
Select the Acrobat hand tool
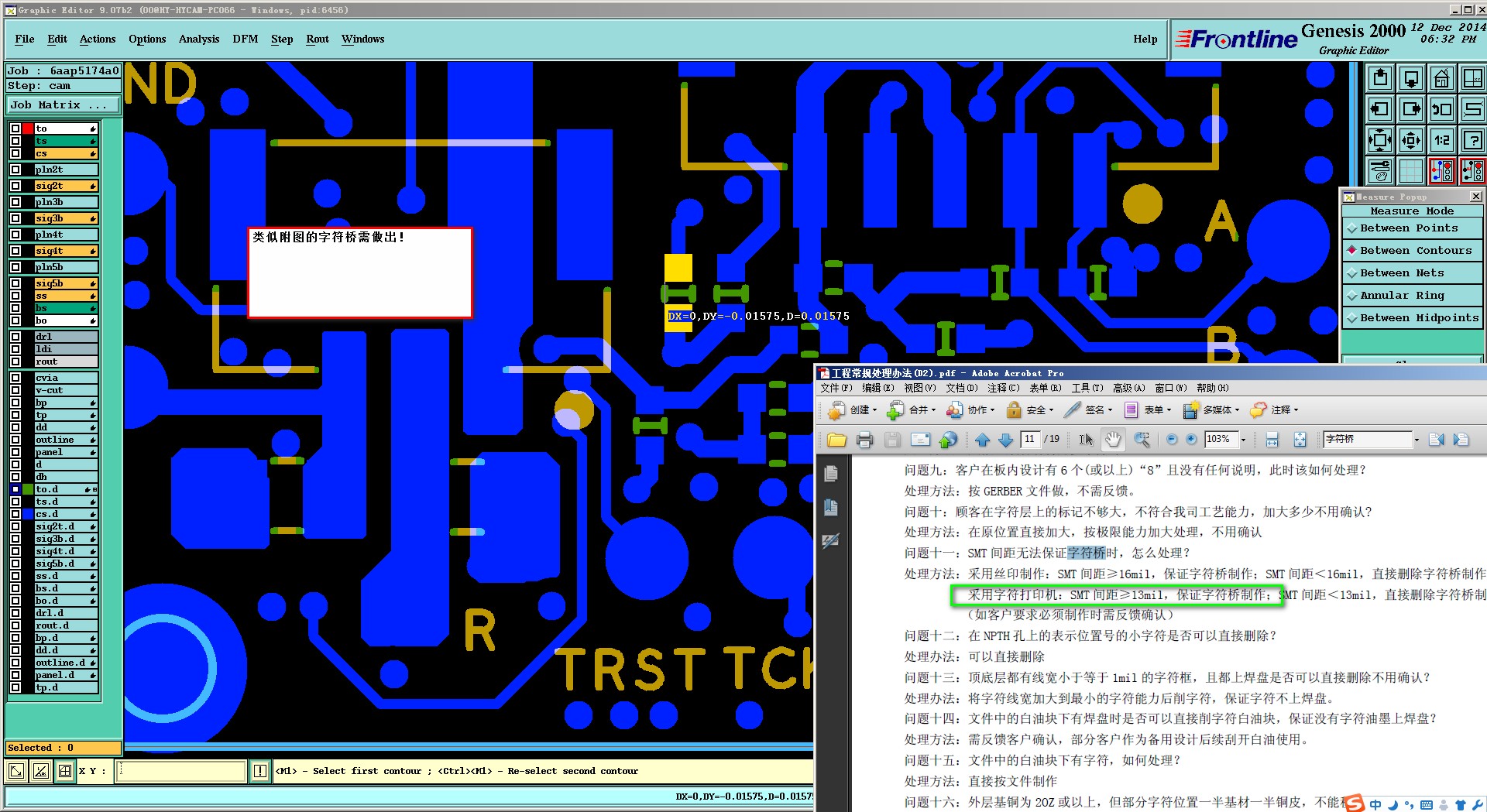(x=1113, y=440)
